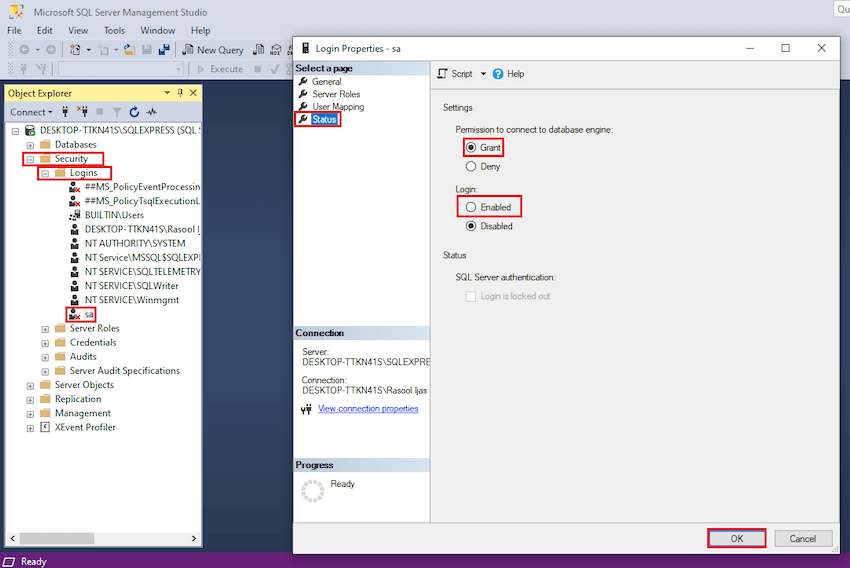Collapse the Security folder
The height and width of the screenshot is (568, 850).
(30, 159)
